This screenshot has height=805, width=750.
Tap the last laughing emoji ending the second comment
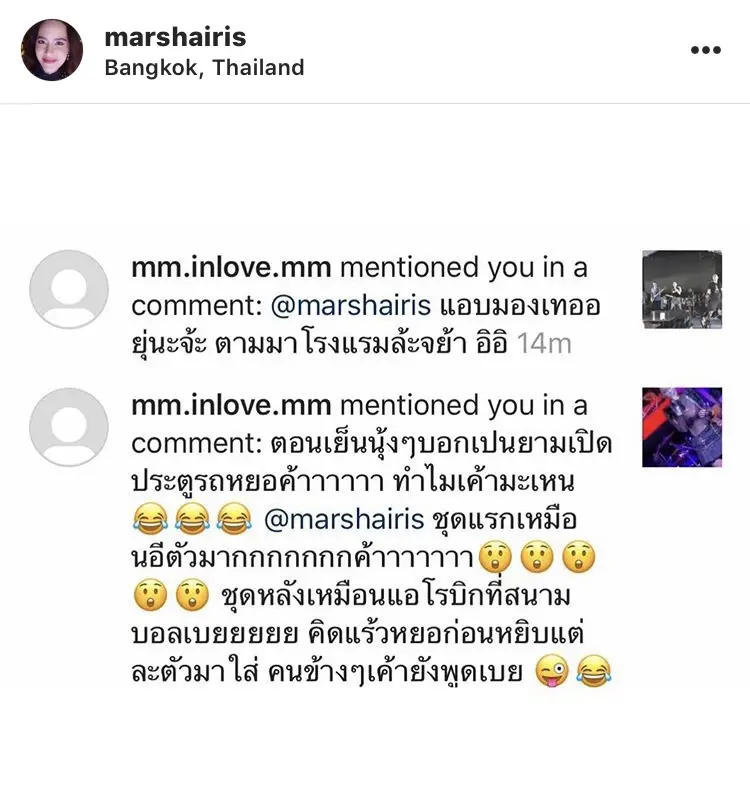click(594, 672)
